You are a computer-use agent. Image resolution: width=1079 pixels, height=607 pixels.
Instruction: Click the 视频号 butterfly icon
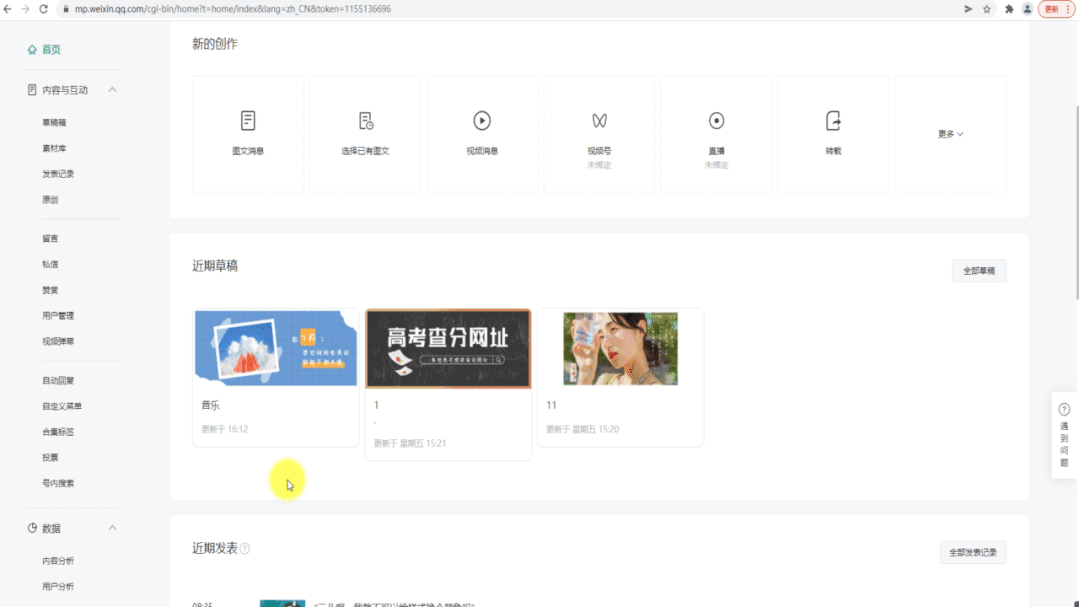coord(599,120)
